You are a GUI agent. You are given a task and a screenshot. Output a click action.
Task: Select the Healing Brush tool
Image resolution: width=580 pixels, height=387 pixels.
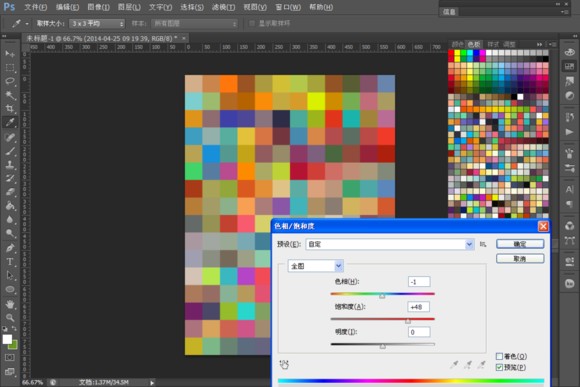point(10,137)
